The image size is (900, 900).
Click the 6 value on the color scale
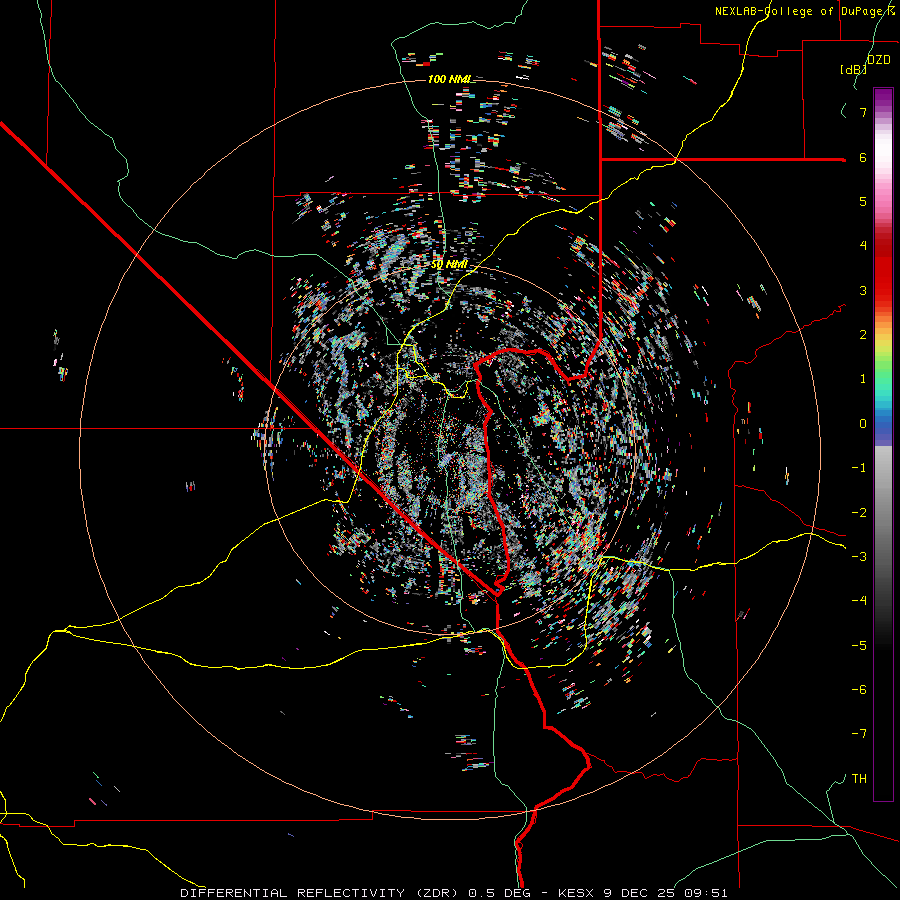[863, 157]
